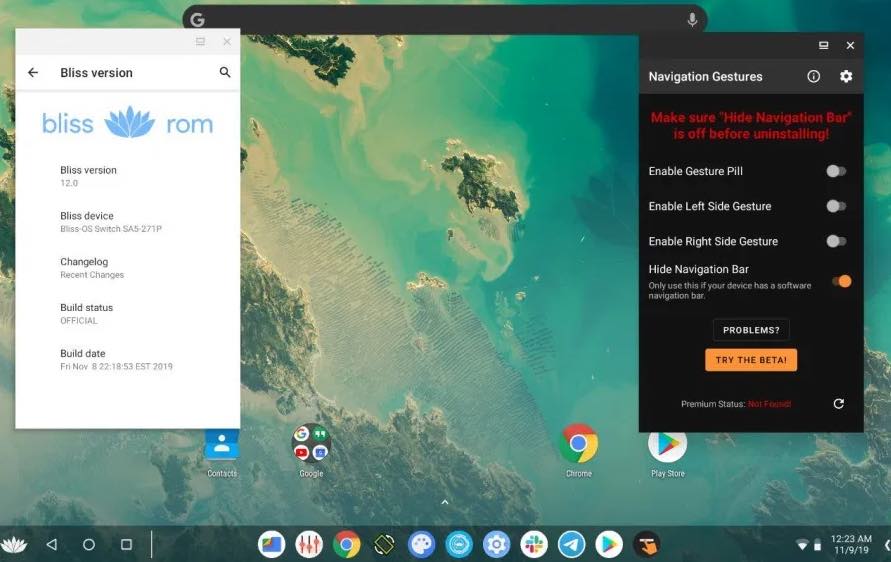
Task: Open info icon in Navigation Gestures
Action: pyautogui.click(x=814, y=76)
